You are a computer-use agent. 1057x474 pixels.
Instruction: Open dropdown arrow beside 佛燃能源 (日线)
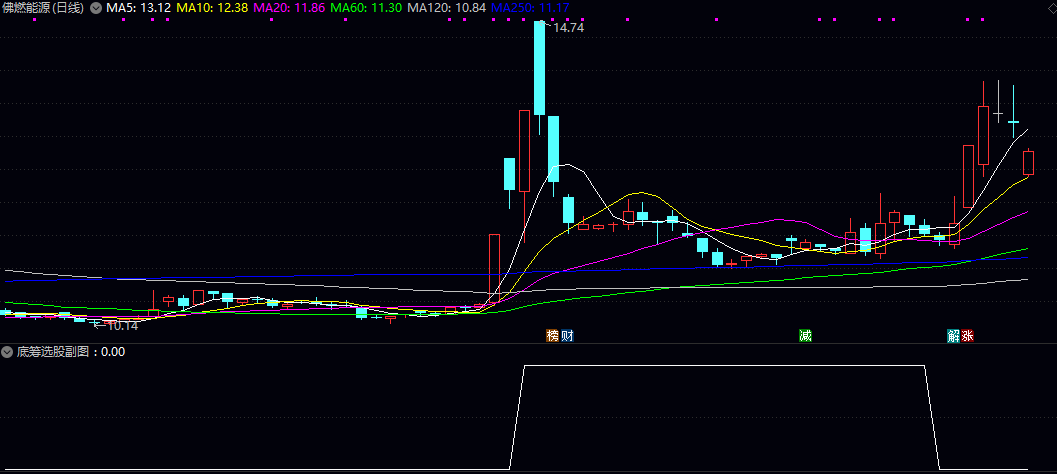click(x=95, y=8)
